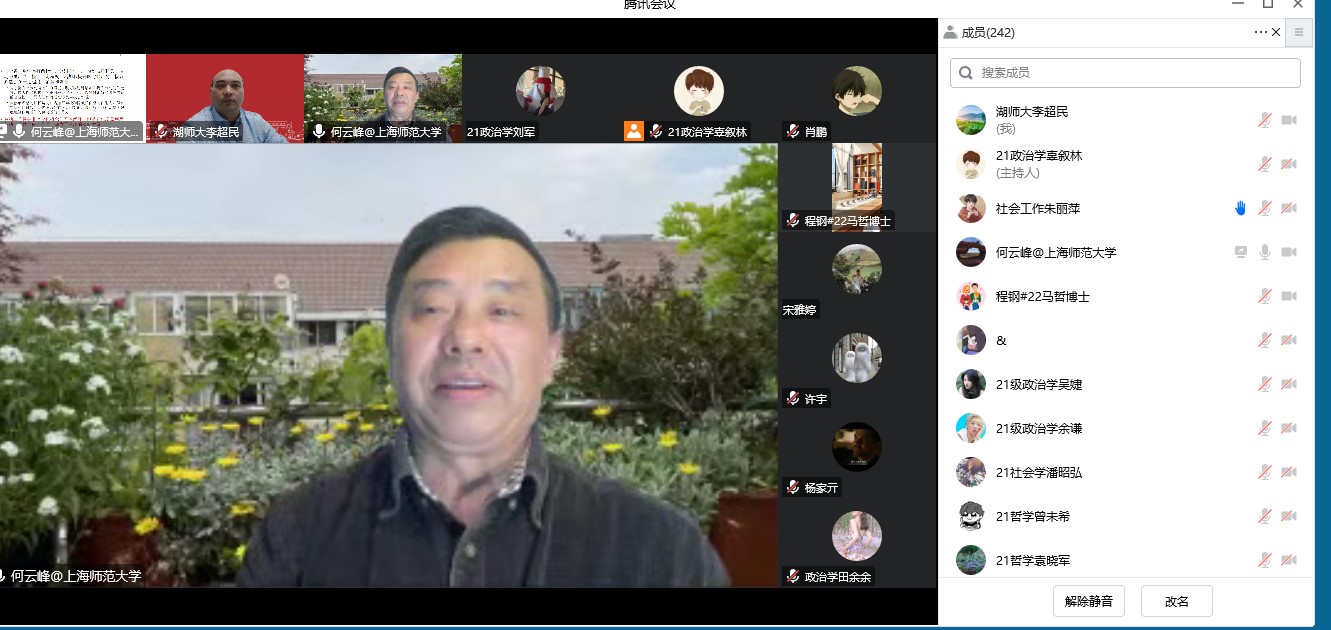This screenshot has width=1331, height=630.
Task: Click the 搜索成员 search field
Action: 1135,73
